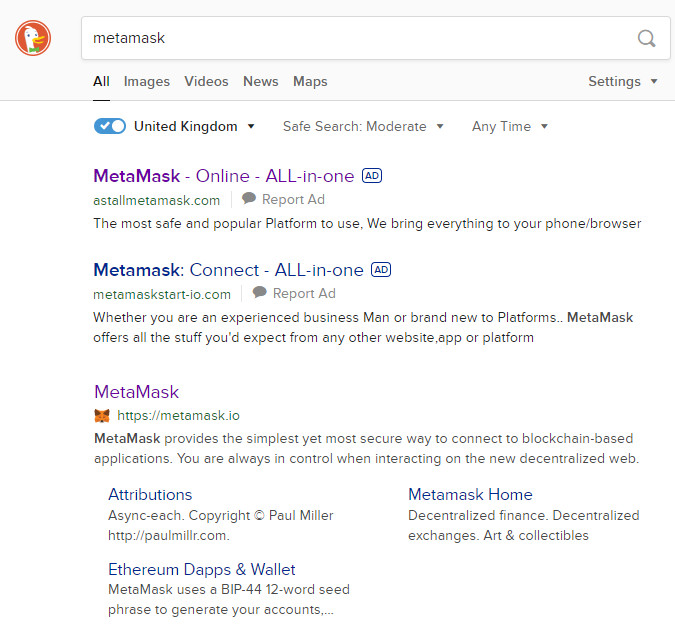Open the Metamask Home sitelink
The image size is (675, 634).
pyautogui.click(x=470, y=494)
